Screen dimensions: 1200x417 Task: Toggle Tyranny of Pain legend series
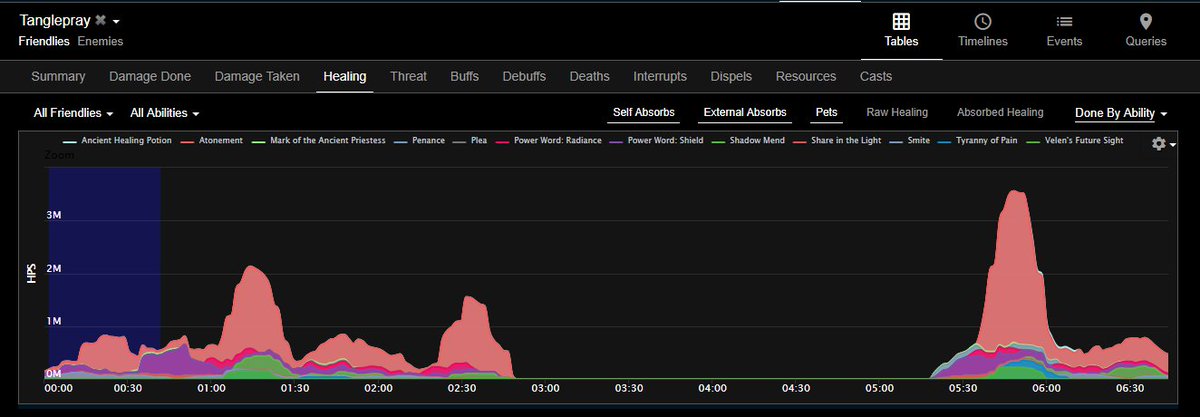[978, 141]
